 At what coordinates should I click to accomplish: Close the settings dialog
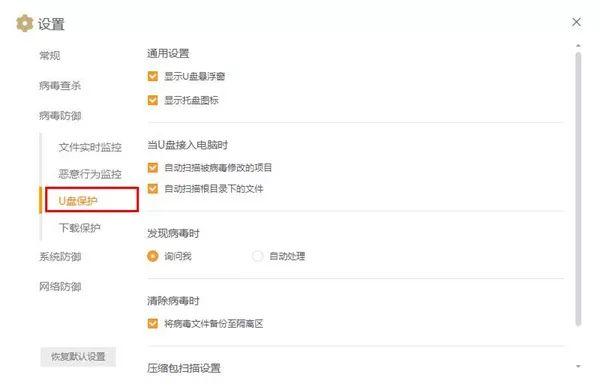pyautogui.click(x=576, y=22)
